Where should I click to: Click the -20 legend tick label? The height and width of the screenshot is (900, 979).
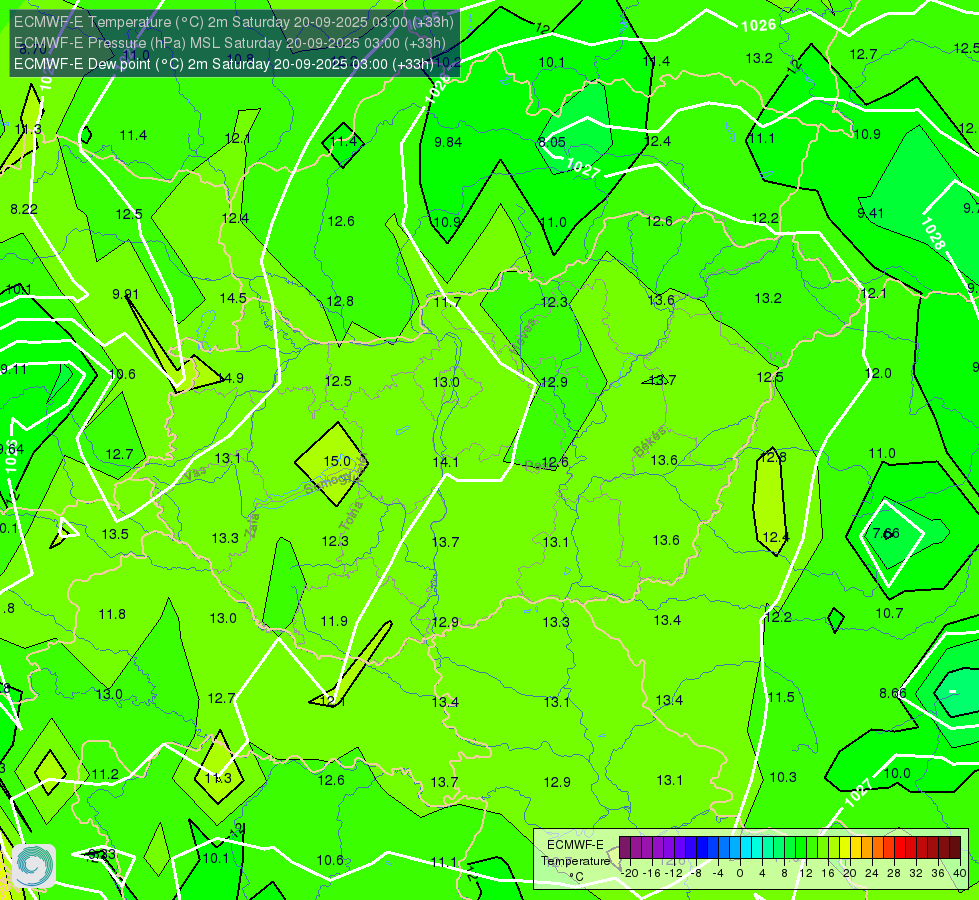(x=630, y=873)
